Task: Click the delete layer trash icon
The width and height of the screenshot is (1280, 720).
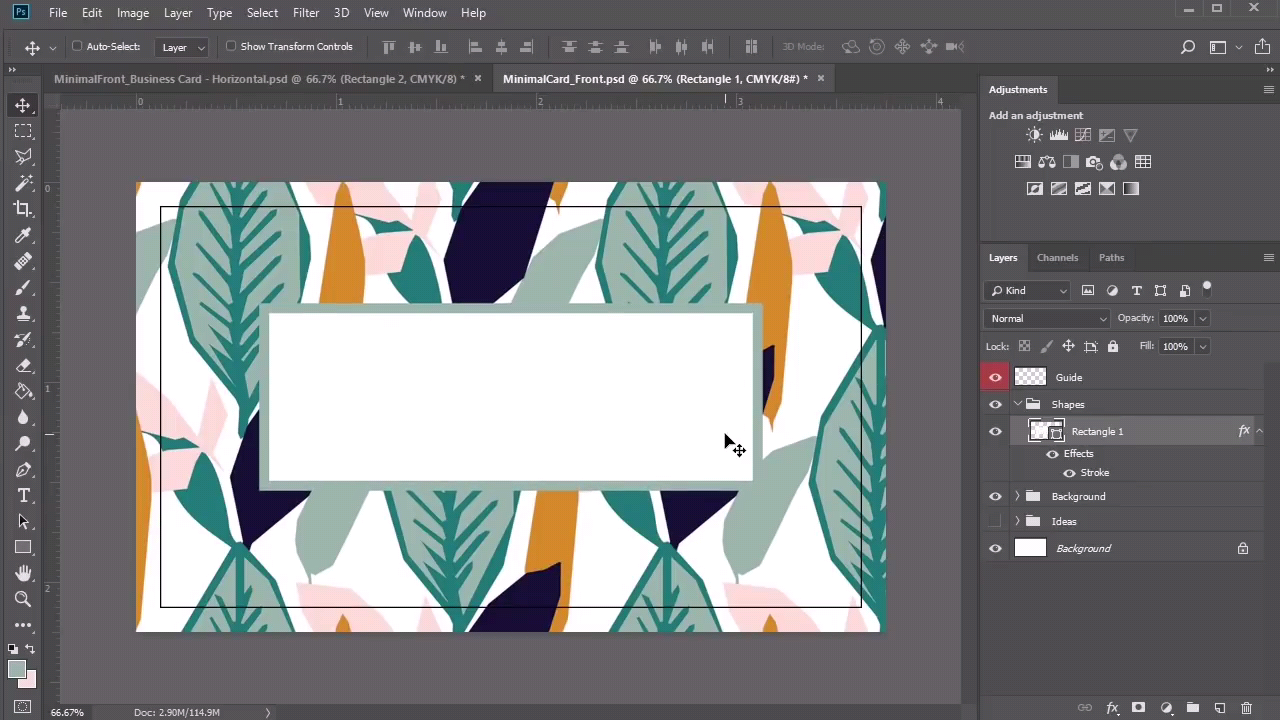Action: pyautogui.click(x=1246, y=708)
